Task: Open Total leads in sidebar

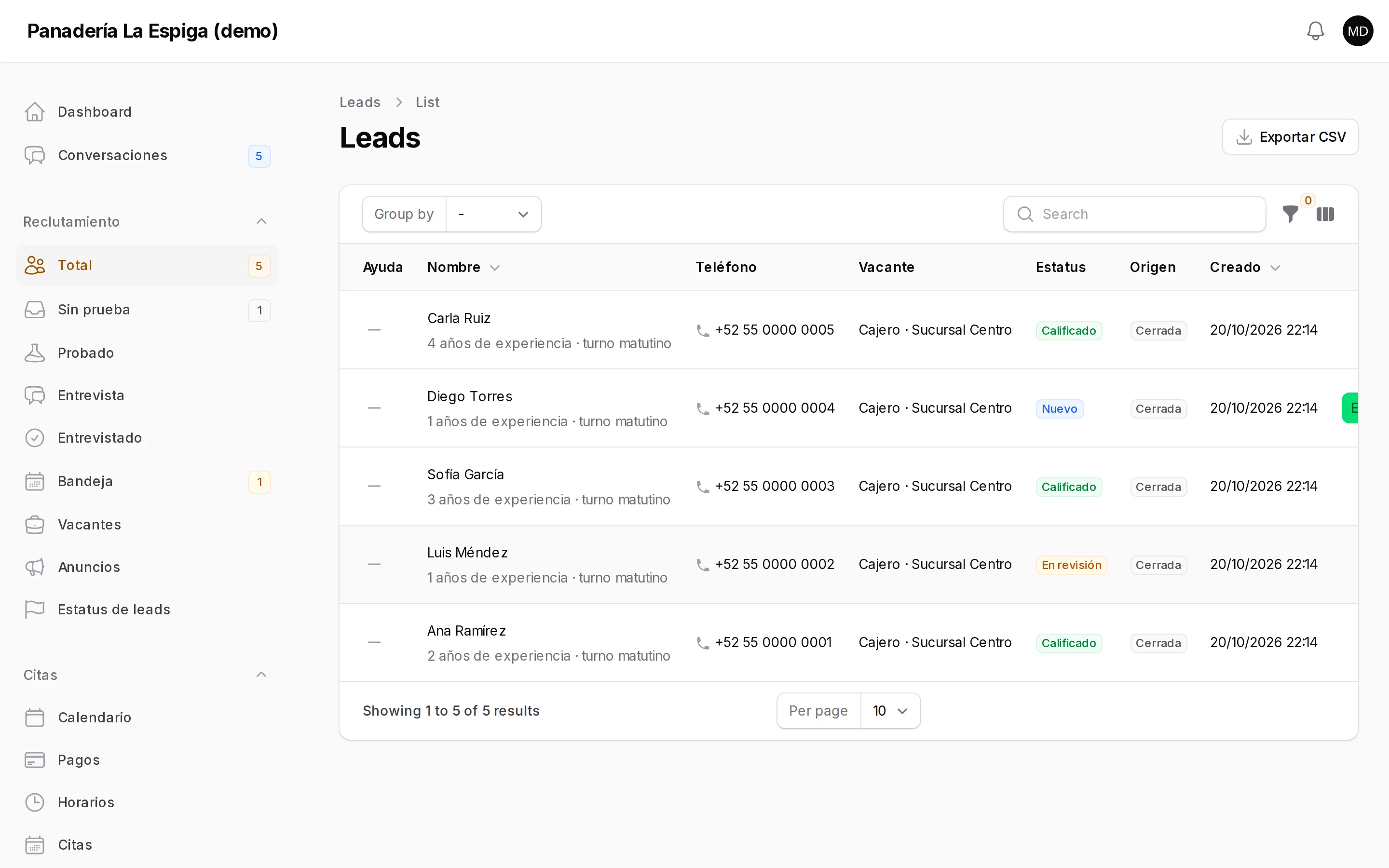Action: click(x=147, y=265)
